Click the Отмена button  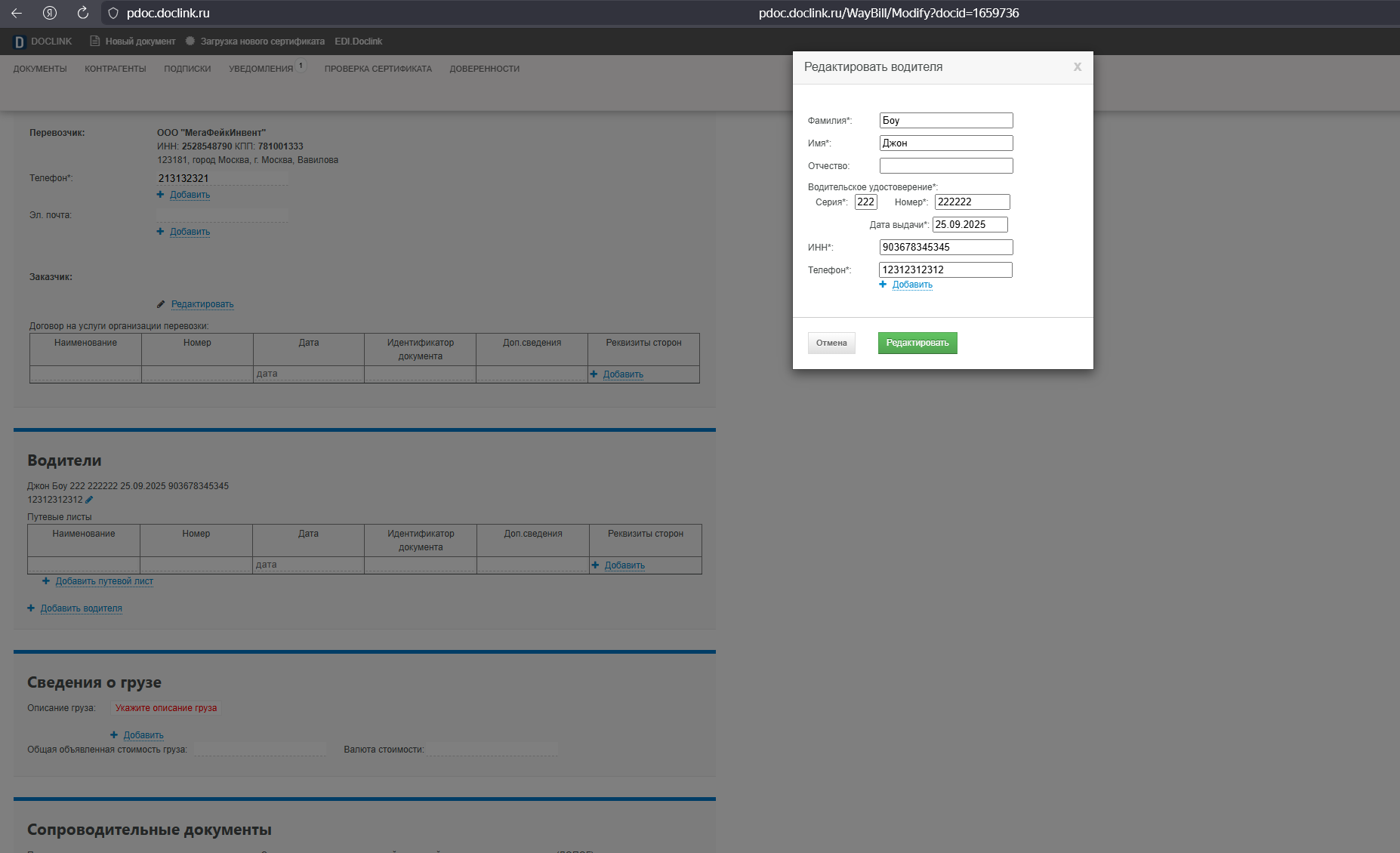click(x=831, y=343)
